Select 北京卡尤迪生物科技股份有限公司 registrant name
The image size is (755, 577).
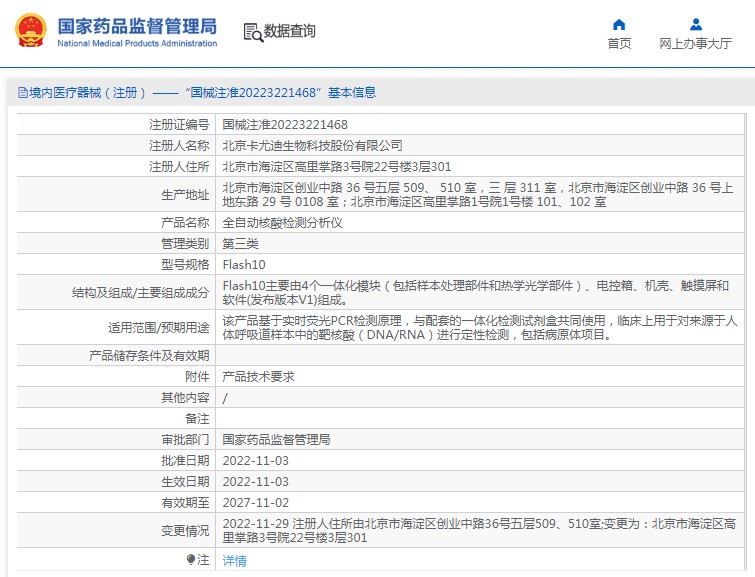(312, 145)
